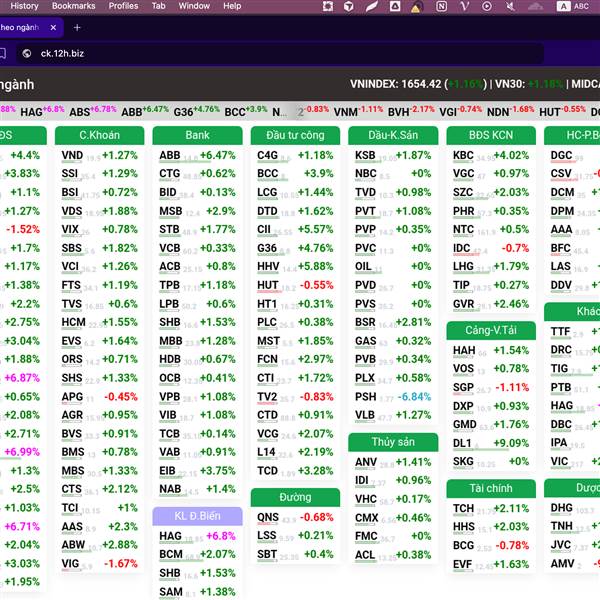Screen dimensions: 600x600
Task: Select VIG stock showing -1.67%
Action: 99,564
